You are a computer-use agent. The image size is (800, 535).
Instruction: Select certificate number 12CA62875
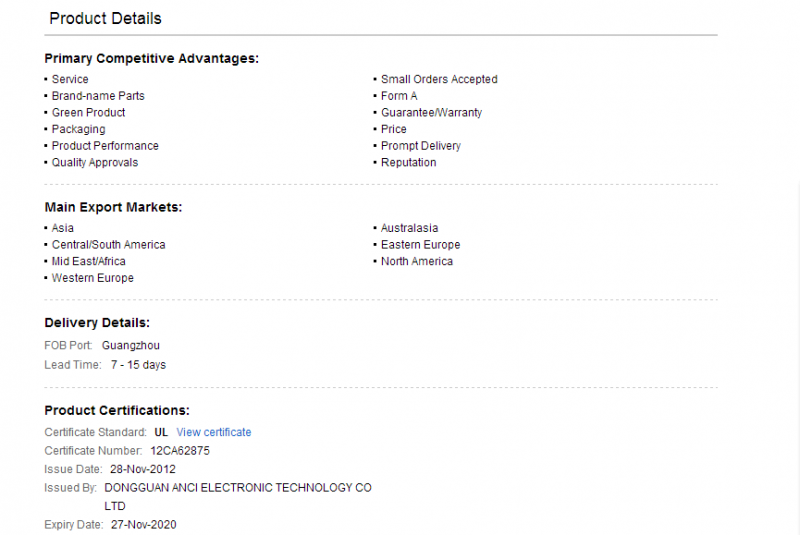180,451
